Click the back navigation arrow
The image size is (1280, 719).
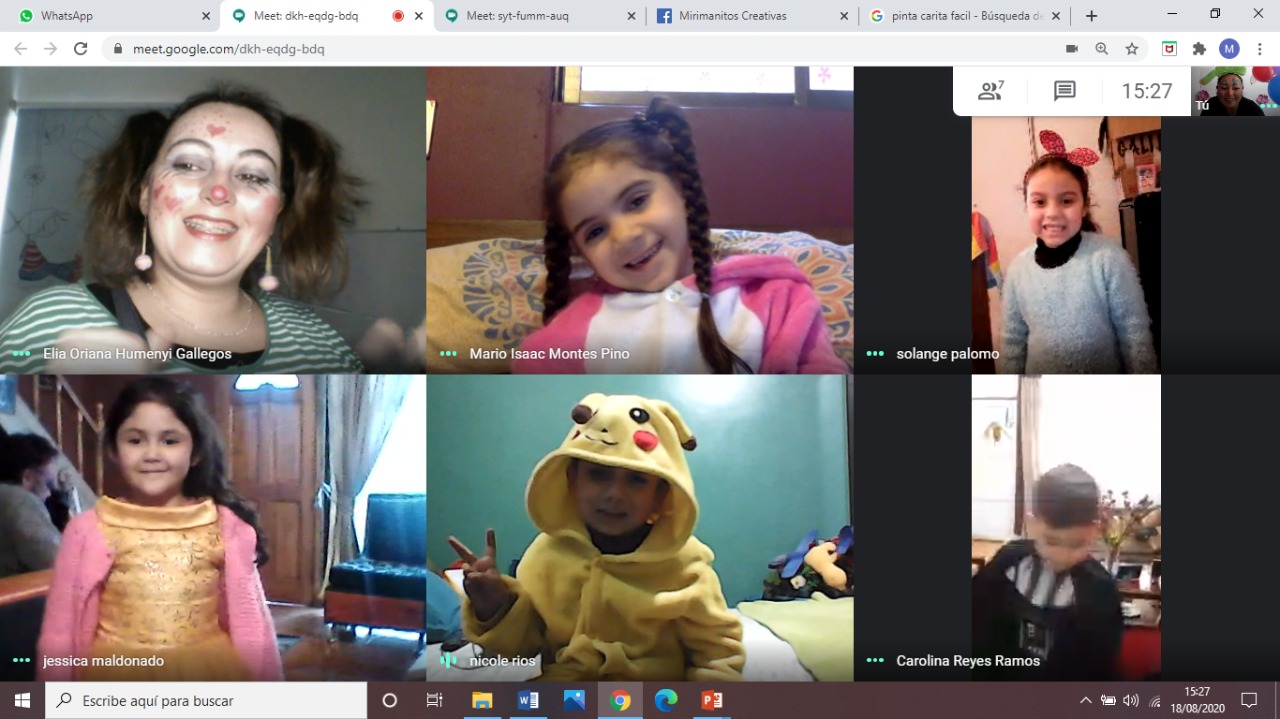[21, 48]
